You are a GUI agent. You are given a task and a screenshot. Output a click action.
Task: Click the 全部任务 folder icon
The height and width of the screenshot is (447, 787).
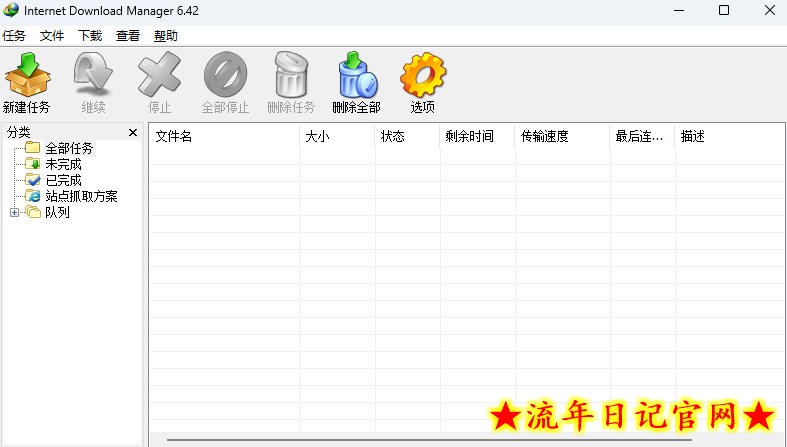point(33,147)
